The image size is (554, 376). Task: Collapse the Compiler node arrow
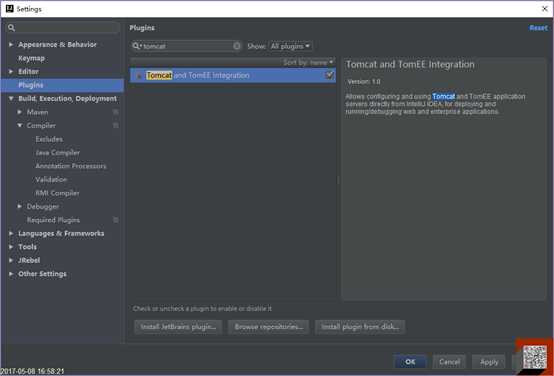(x=20, y=125)
